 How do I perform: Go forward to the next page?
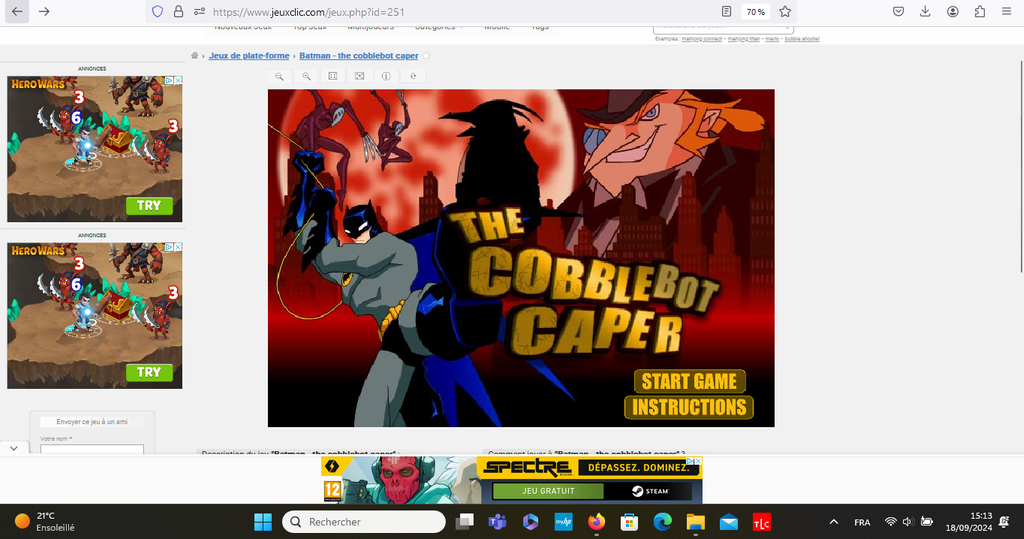(44, 12)
